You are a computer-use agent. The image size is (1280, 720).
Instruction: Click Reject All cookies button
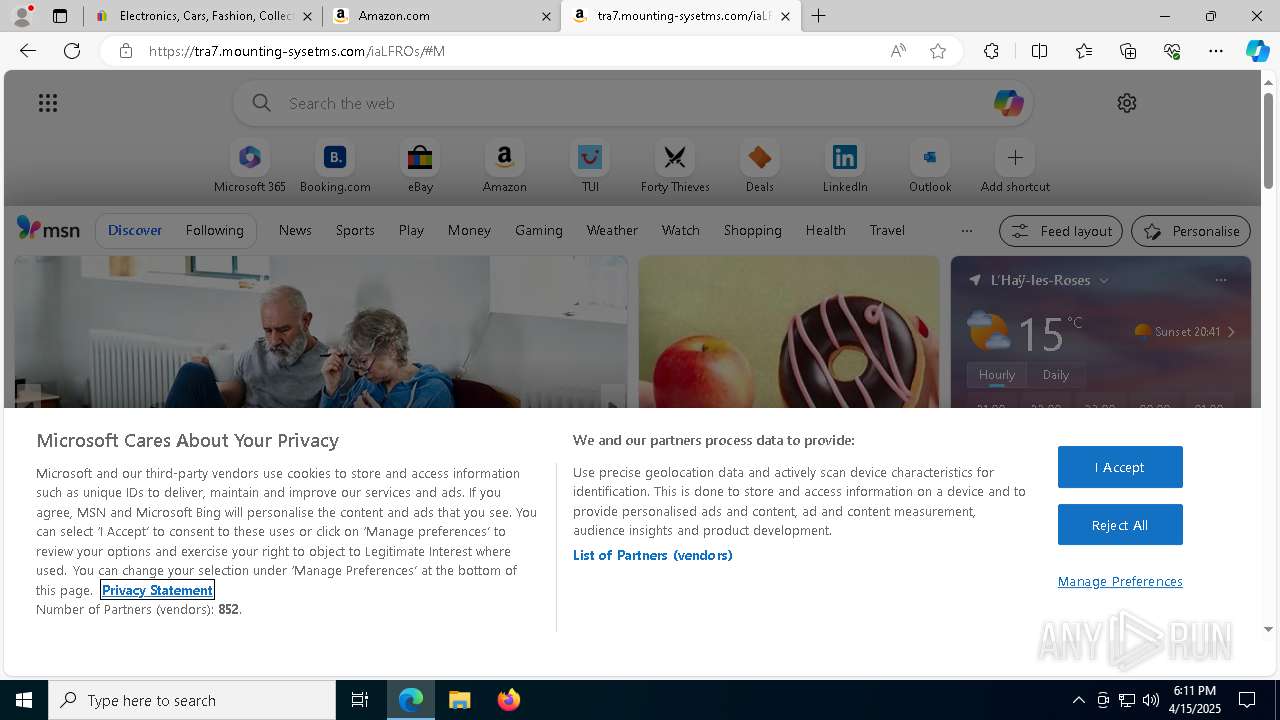[x=1120, y=525]
